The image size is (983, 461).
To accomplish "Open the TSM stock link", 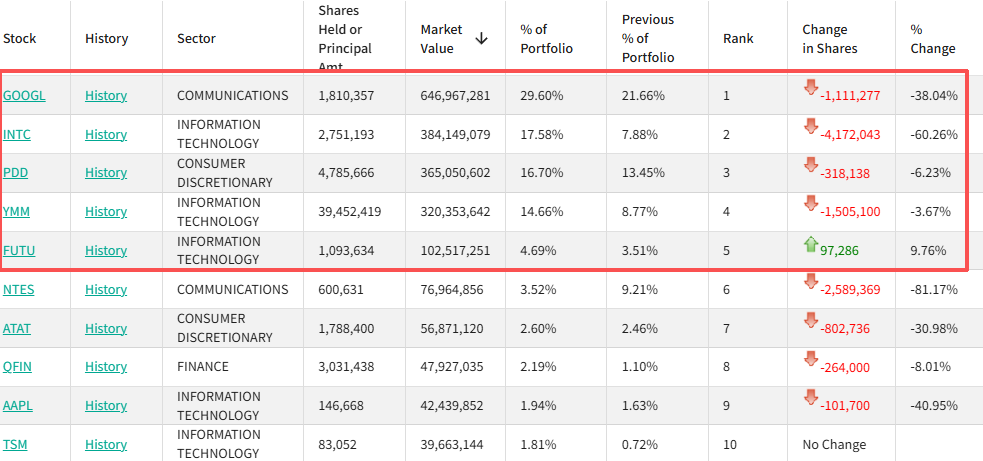I will click(15, 444).
